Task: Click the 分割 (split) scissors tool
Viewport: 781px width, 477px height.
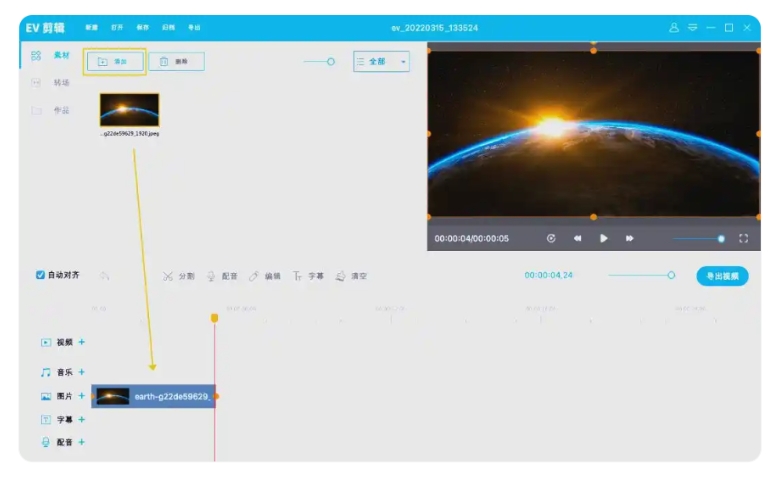Action: 179,276
